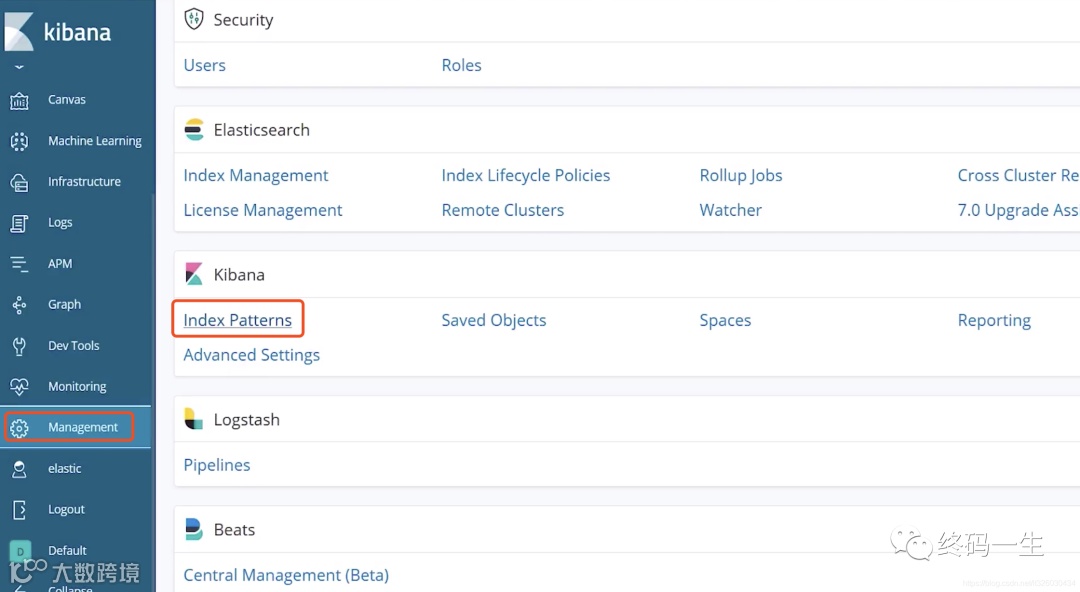Open Cross Cluster Replication link
Screen dimensions: 1080x592
tap(1018, 175)
